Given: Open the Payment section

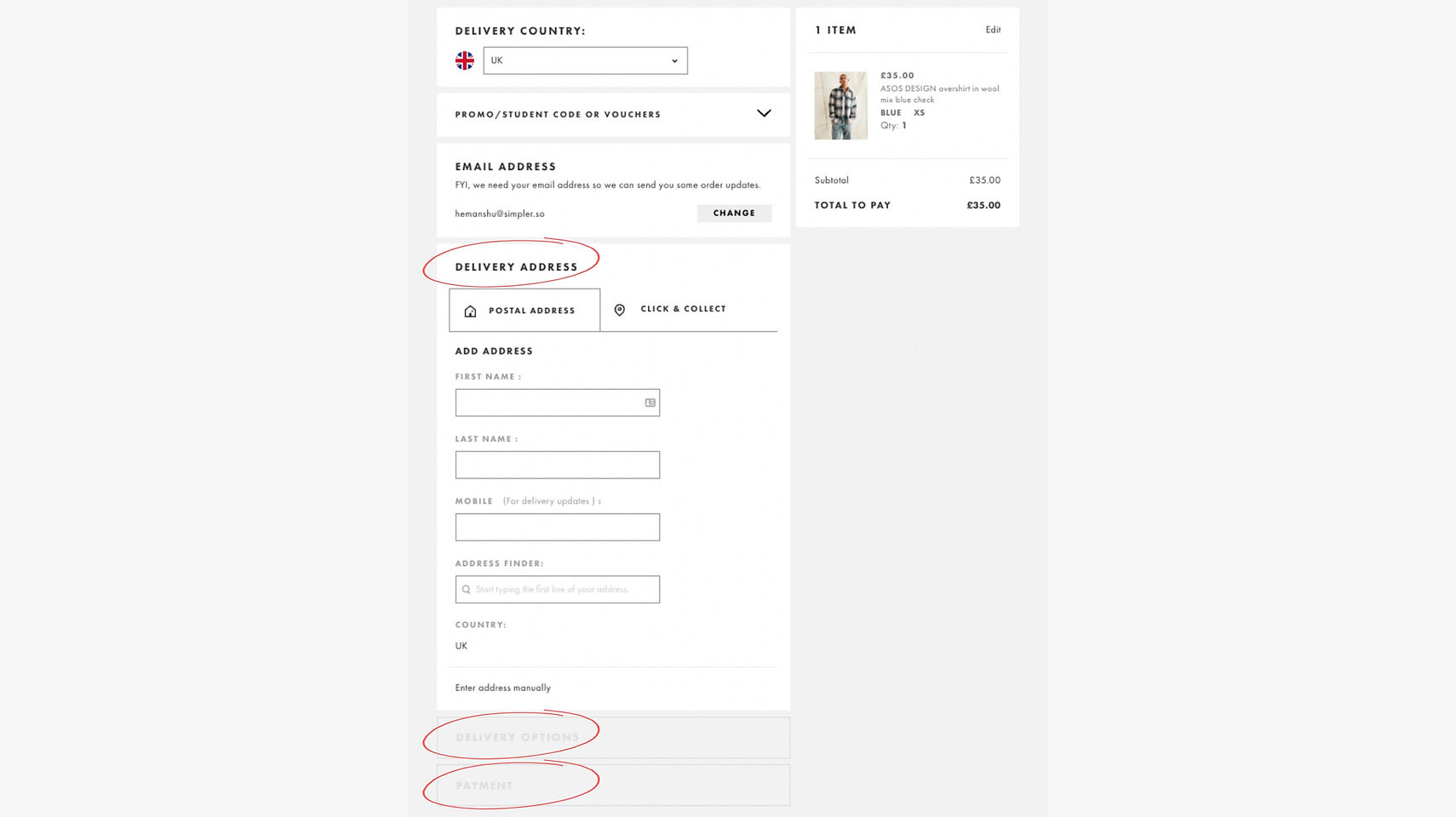Looking at the screenshot, I should tap(484, 785).
